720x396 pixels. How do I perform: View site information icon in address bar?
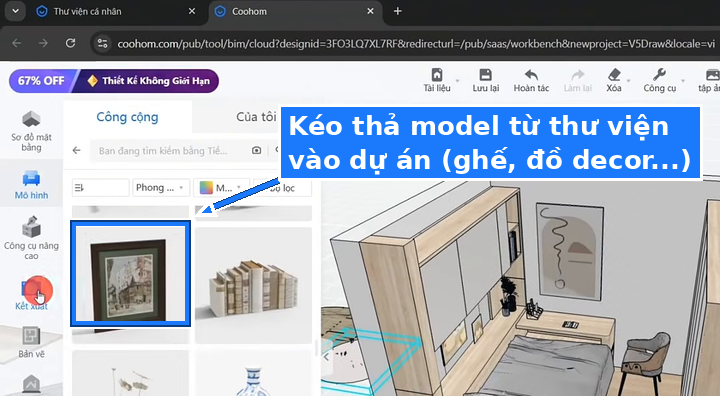(102, 44)
